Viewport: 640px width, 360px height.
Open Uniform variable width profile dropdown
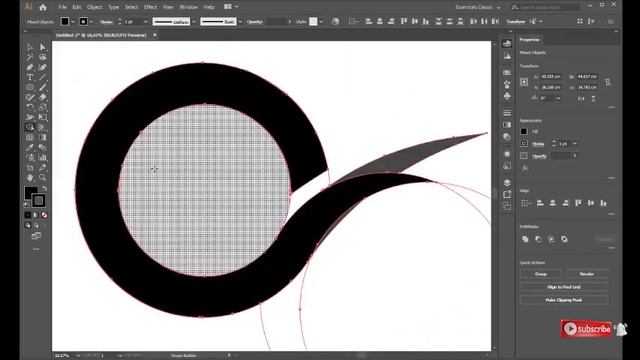click(x=194, y=22)
